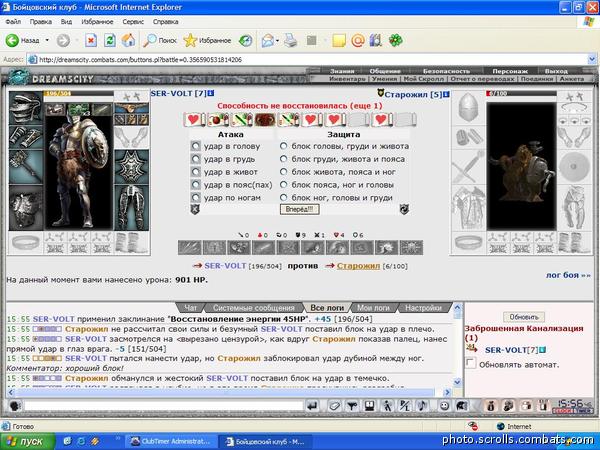Click SER-VOLT's body armor slot

pyautogui.click(x=26, y=208)
